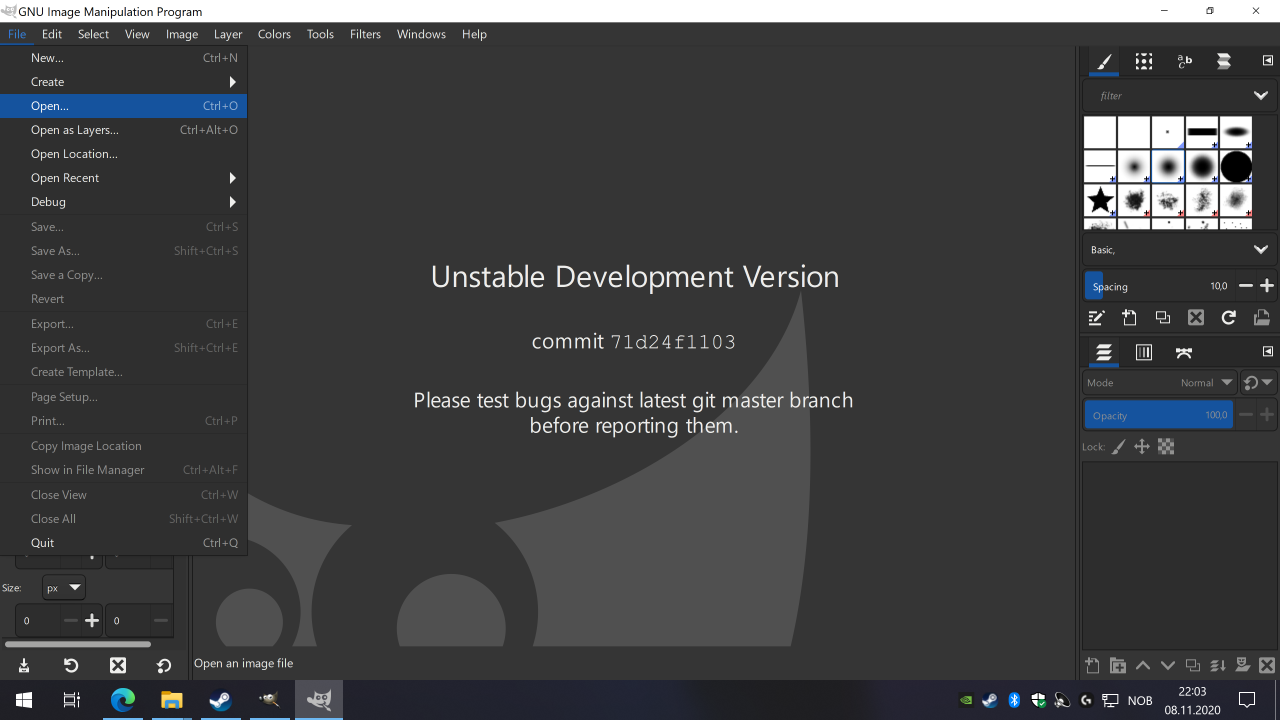Image resolution: width=1280 pixels, height=720 pixels.
Task: Create a new layer group
Action: (x=1117, y=666)
